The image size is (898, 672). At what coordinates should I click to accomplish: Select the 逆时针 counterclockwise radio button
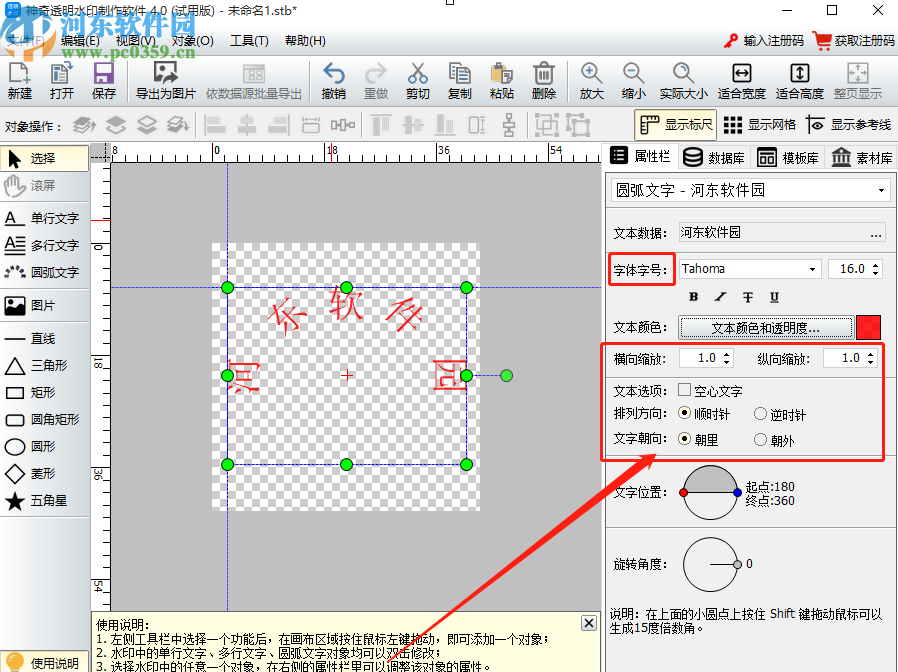click(759, 414)
